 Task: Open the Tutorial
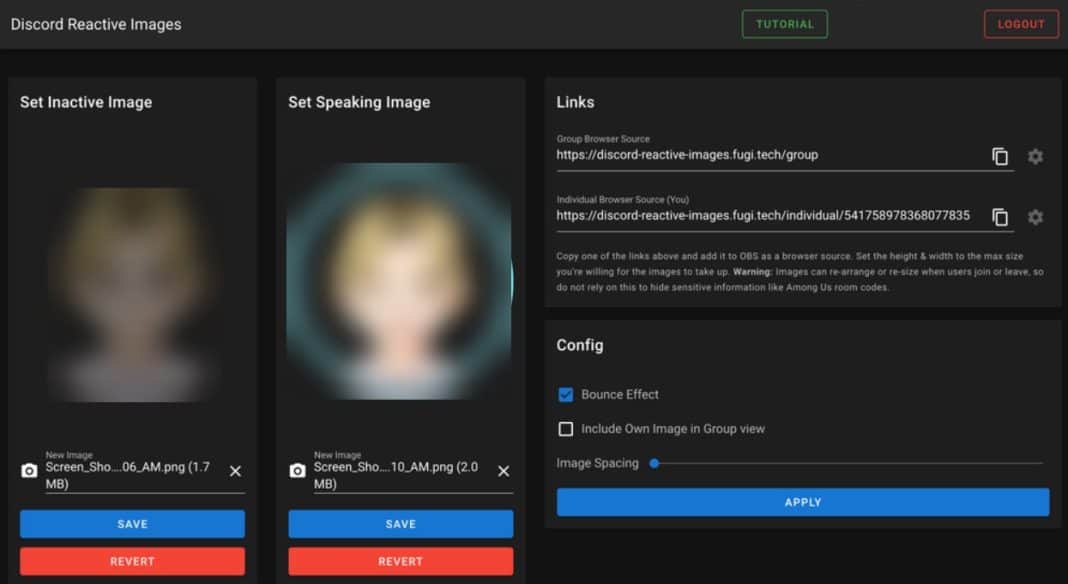(785, 24)
